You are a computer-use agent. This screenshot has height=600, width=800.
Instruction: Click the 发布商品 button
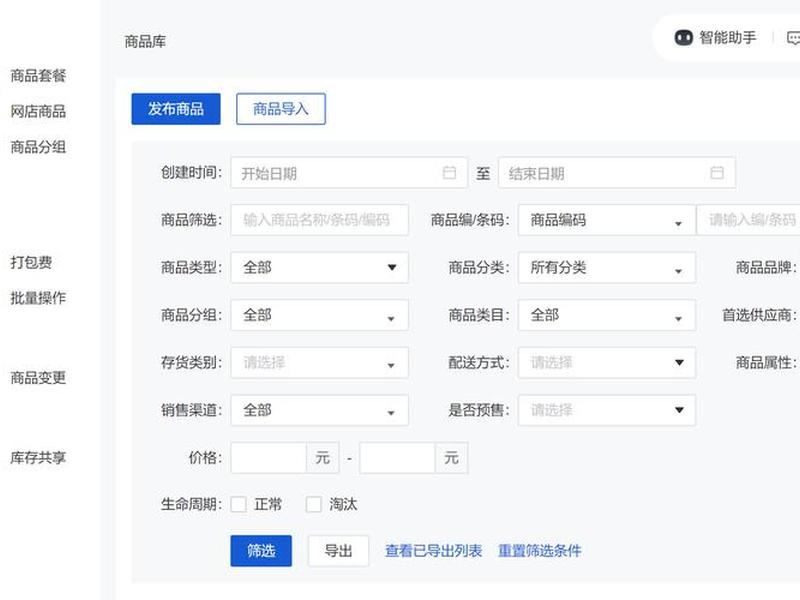coord(176,109)
